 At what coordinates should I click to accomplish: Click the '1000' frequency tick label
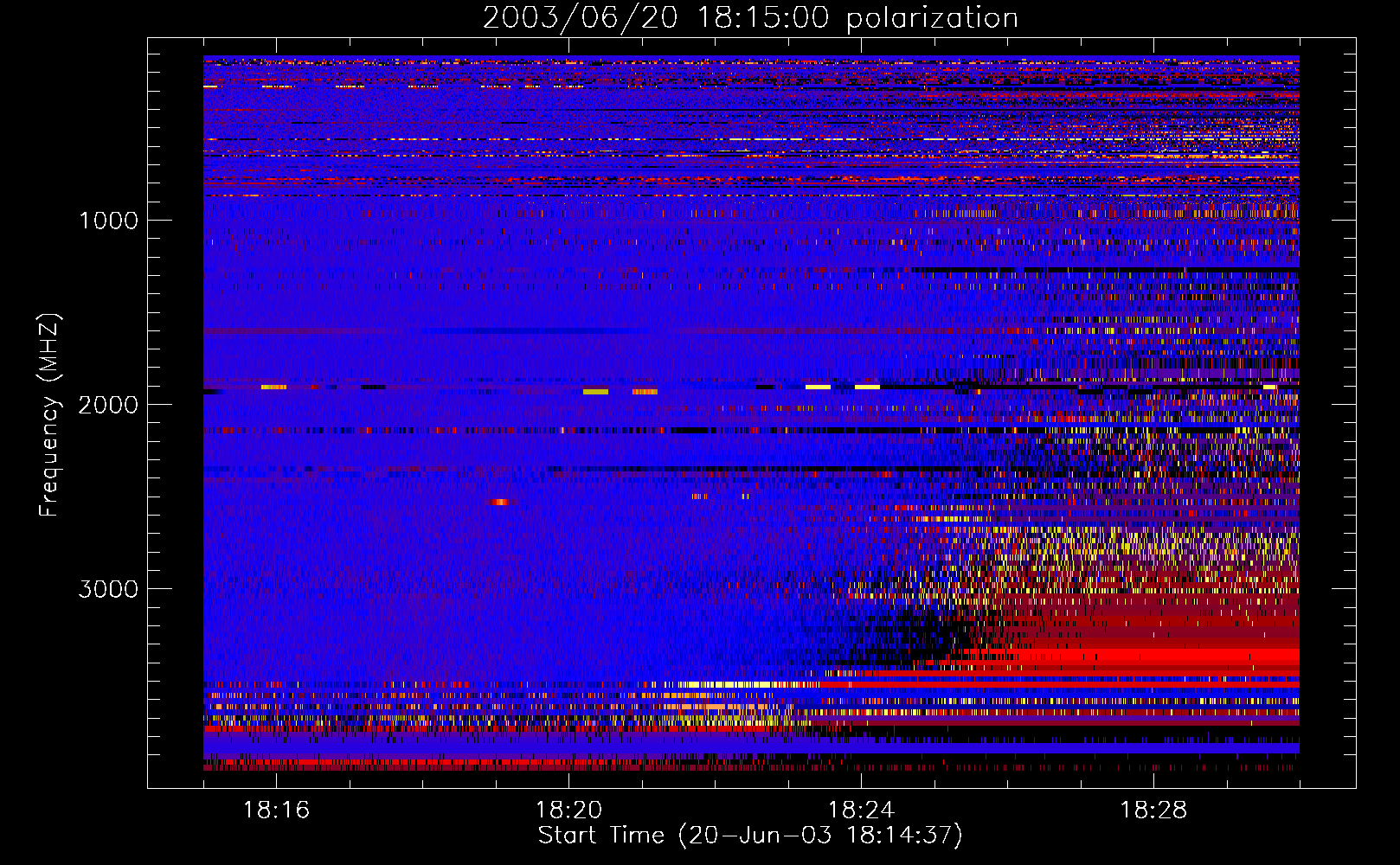108,221
